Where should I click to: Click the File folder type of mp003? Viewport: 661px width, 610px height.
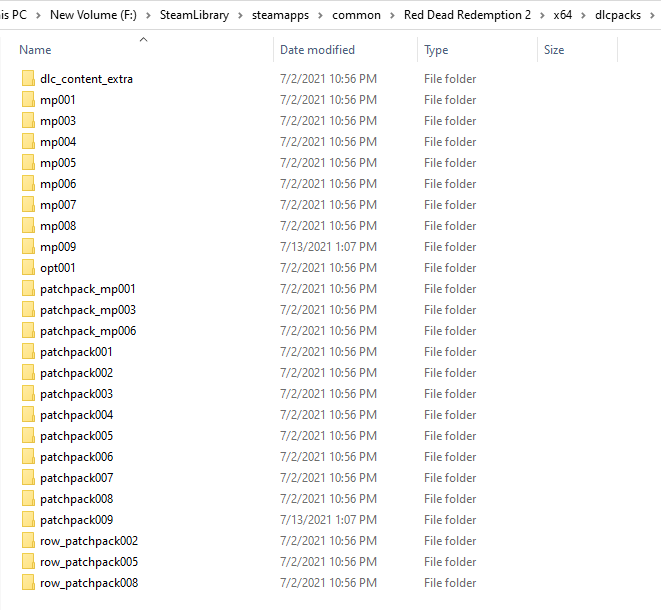point(450,121)
